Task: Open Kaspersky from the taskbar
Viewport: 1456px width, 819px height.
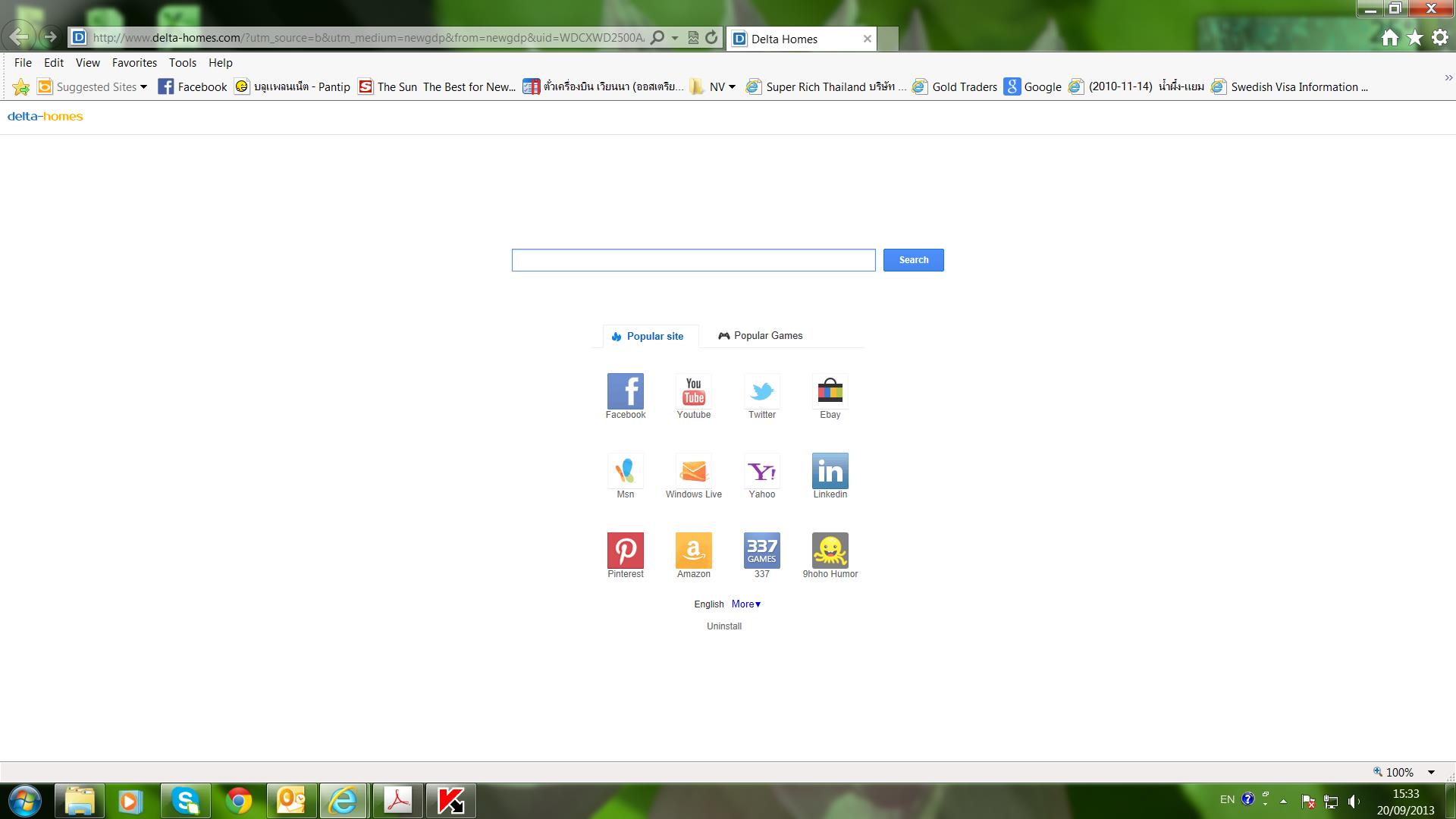Action: [x=451, y=801]
